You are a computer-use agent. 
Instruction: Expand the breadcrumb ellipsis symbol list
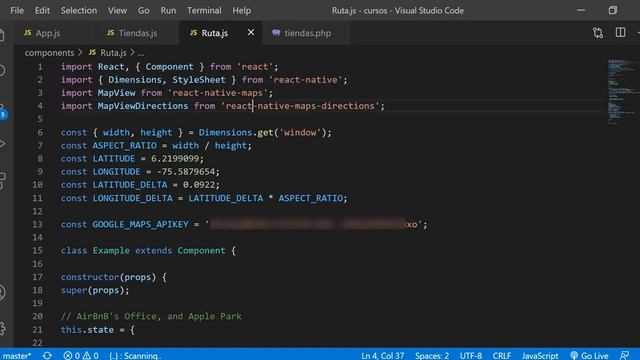pyautogui.click(x=141, y=53)
